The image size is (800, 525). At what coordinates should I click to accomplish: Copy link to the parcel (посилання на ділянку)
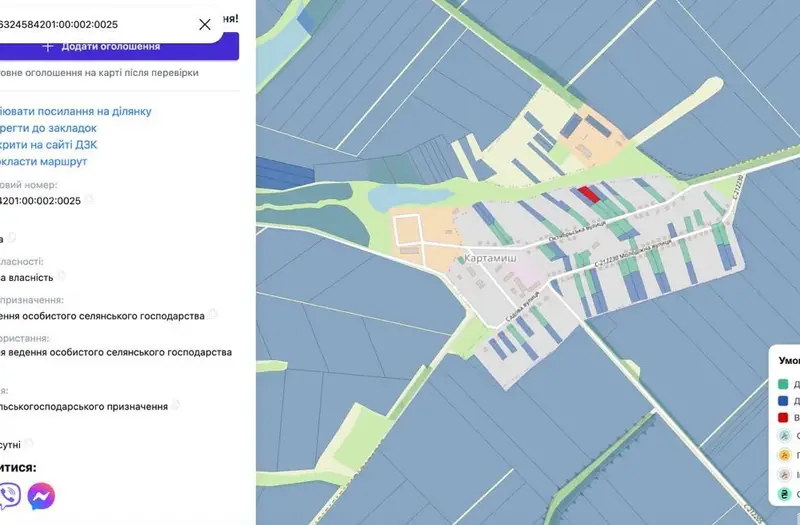click(76, 111)
